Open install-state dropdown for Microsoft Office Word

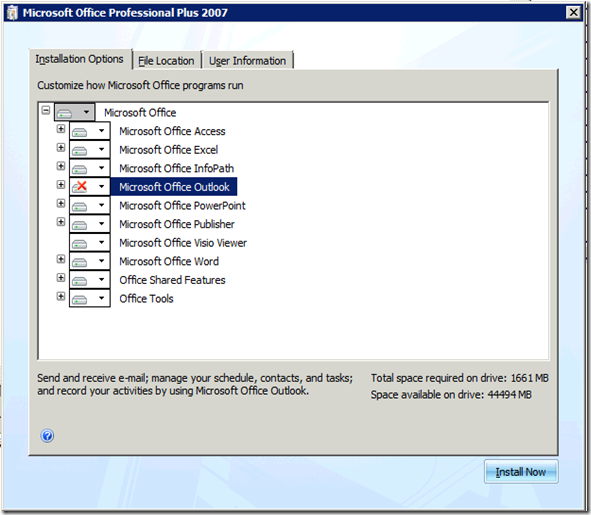[x=90, y=261]
